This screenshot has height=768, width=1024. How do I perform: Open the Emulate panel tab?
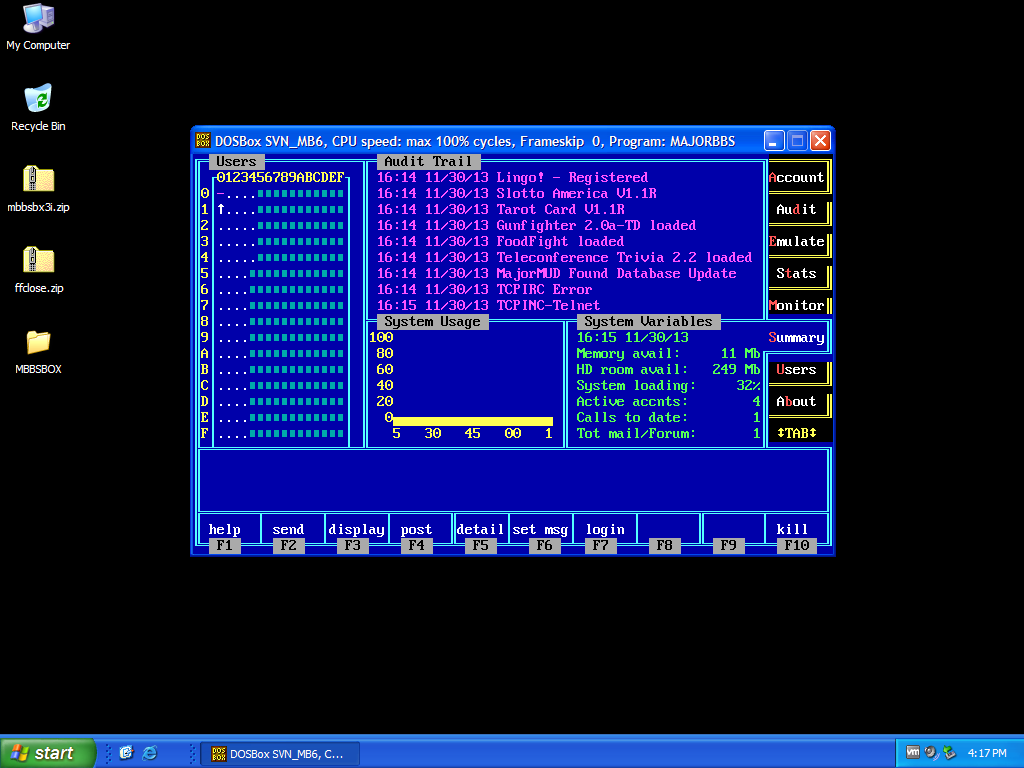797,242
